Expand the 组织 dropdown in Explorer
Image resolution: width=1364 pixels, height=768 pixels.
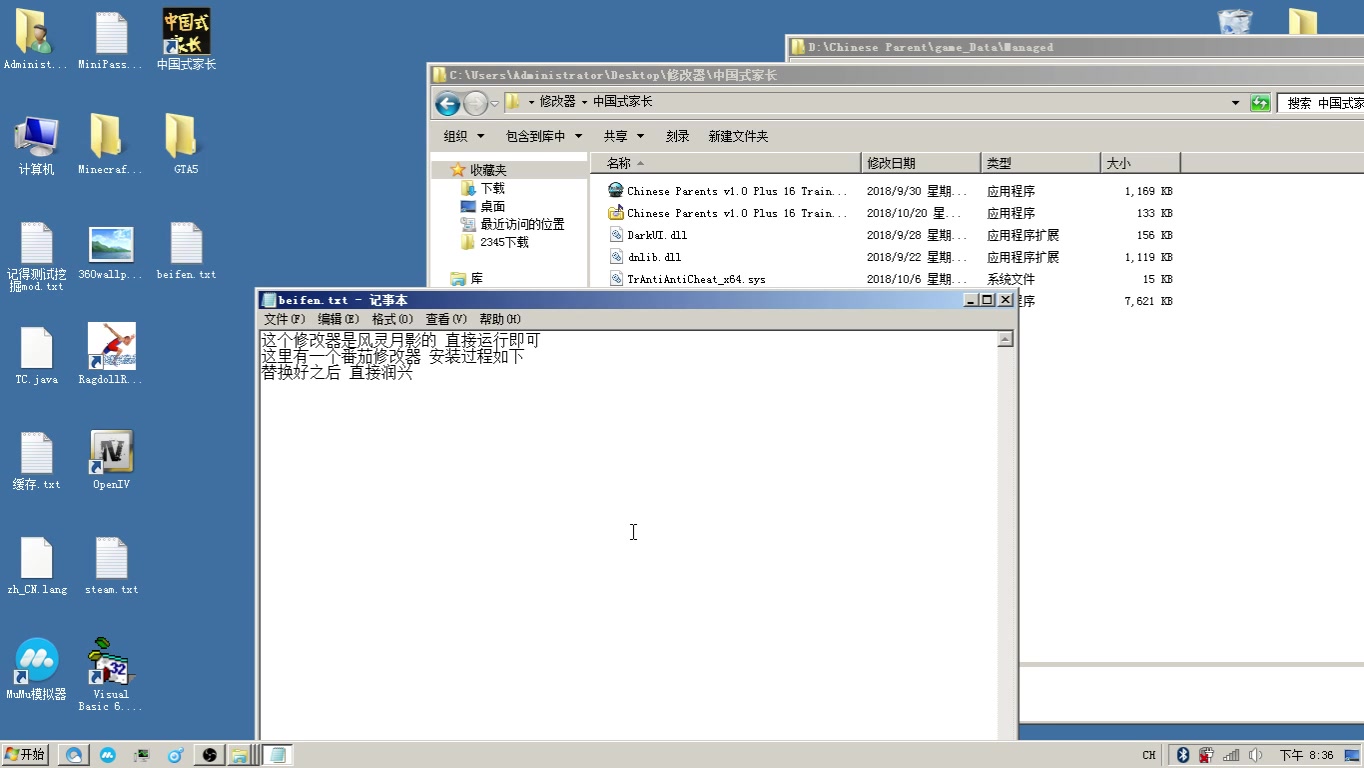[x=464, y=136]
